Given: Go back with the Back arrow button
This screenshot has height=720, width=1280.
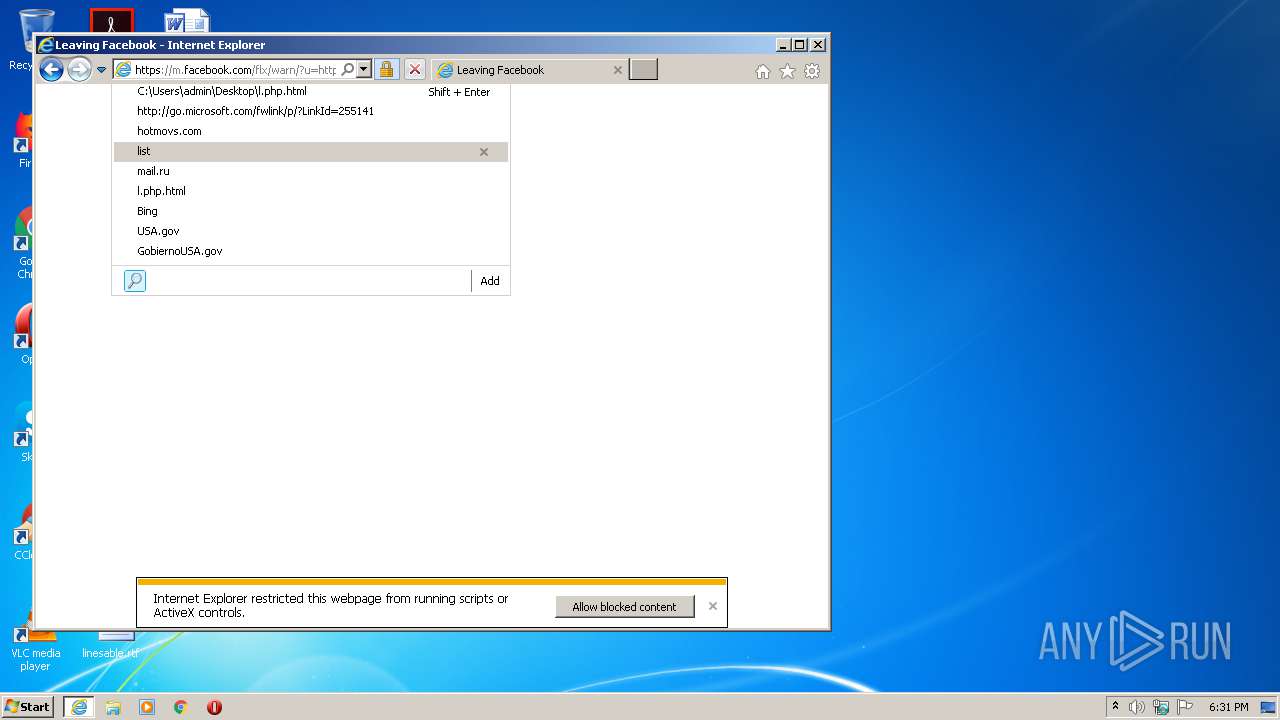Looking at the screenshot, I should [51, 69].
